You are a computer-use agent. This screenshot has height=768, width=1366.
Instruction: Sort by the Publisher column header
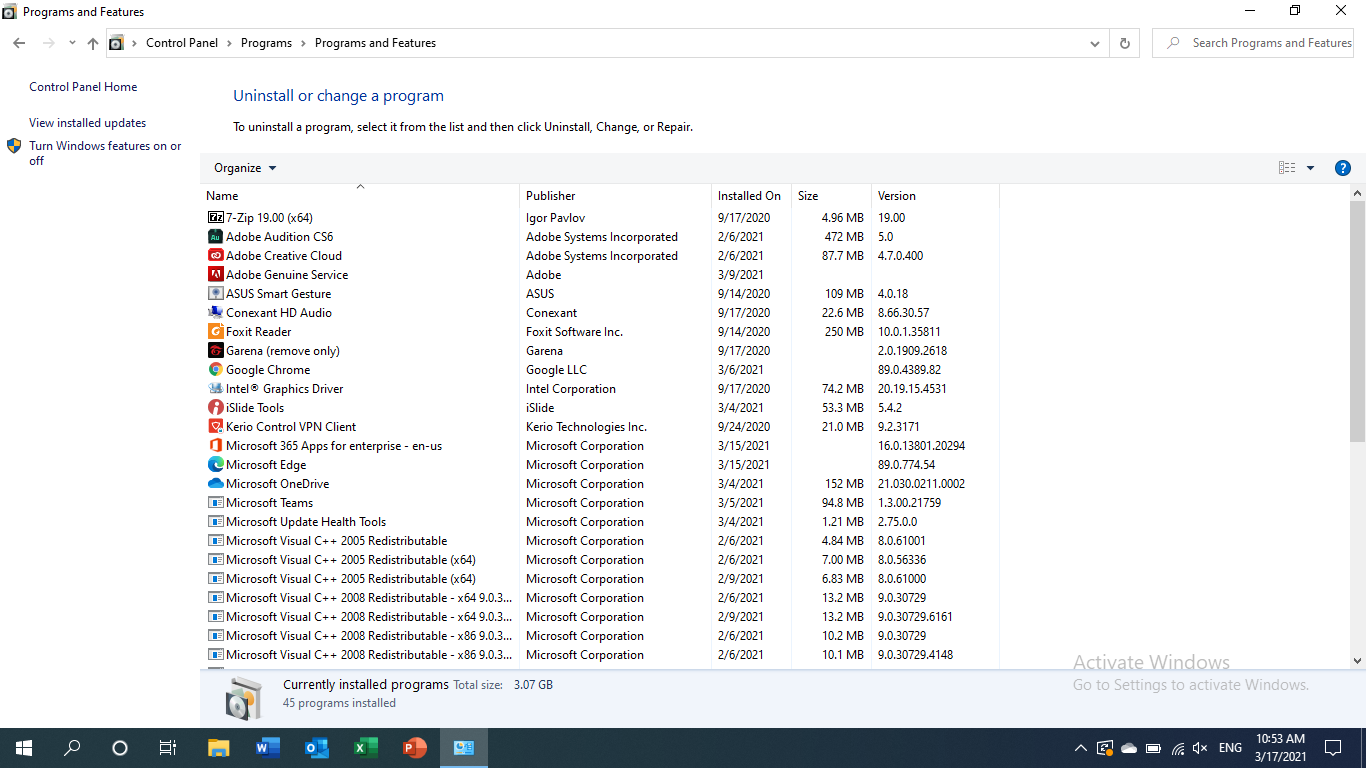coord(615,195)
